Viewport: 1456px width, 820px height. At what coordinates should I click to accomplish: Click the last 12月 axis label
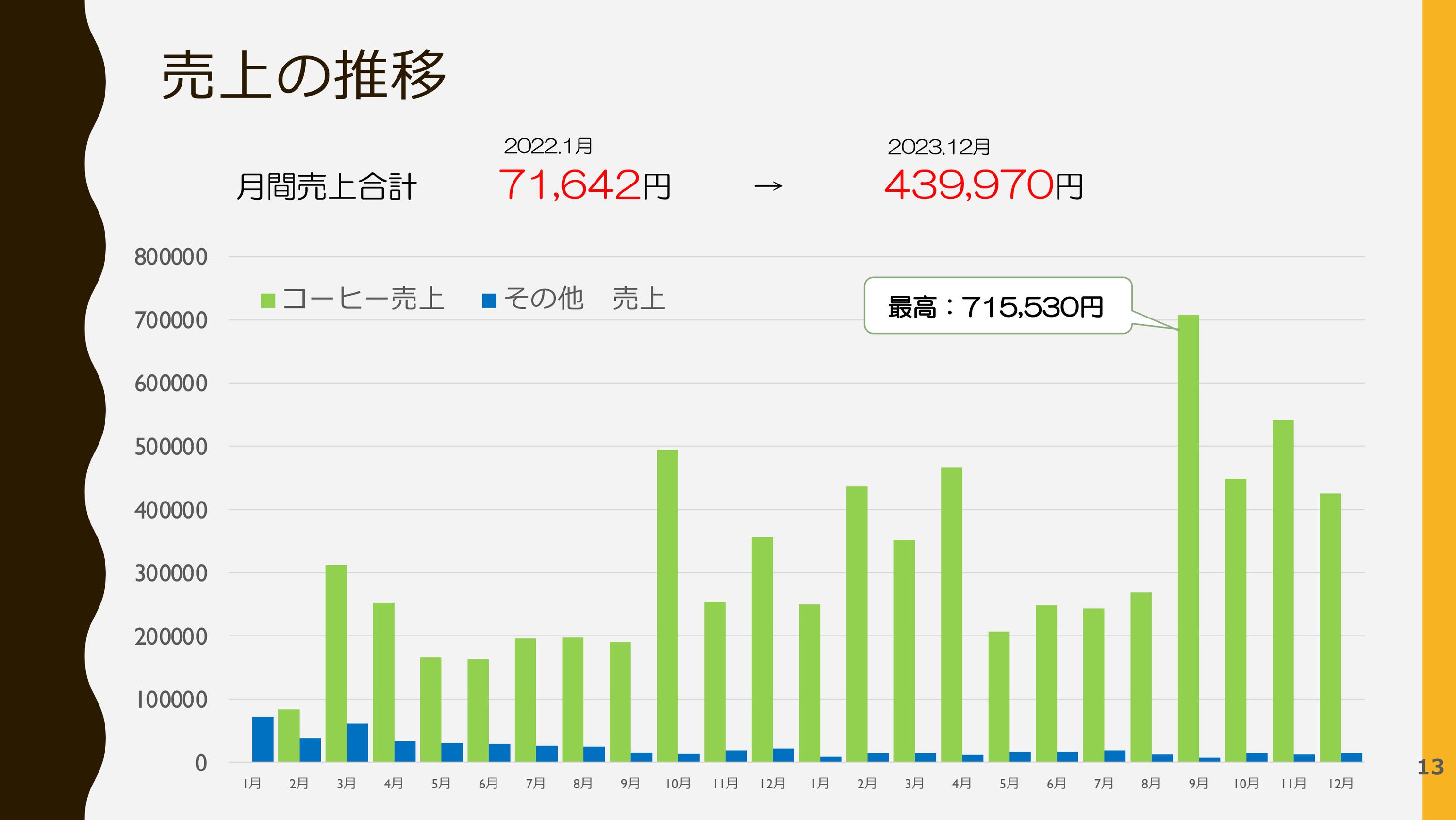[x=1340, y=783]
